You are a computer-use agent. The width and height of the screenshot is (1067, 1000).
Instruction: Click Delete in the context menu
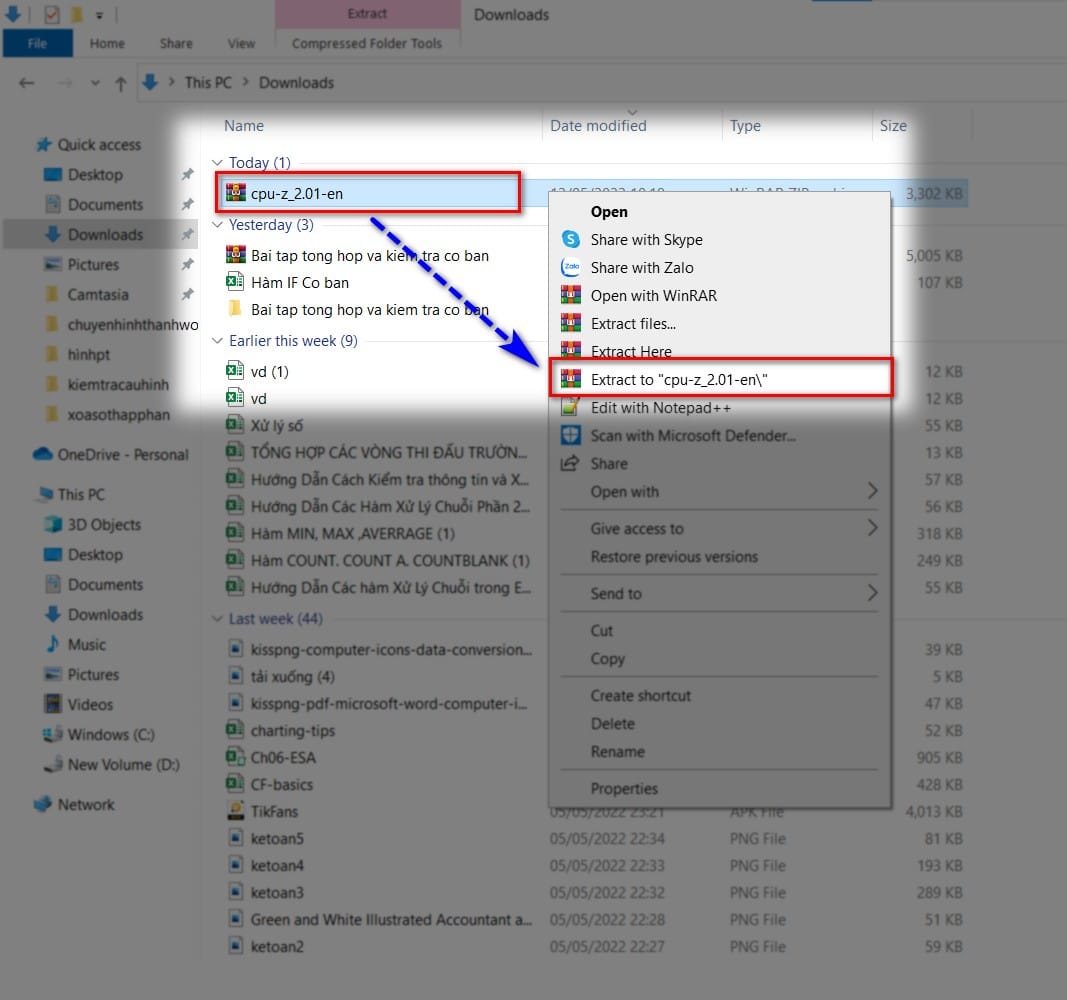(x=612, y=723)
